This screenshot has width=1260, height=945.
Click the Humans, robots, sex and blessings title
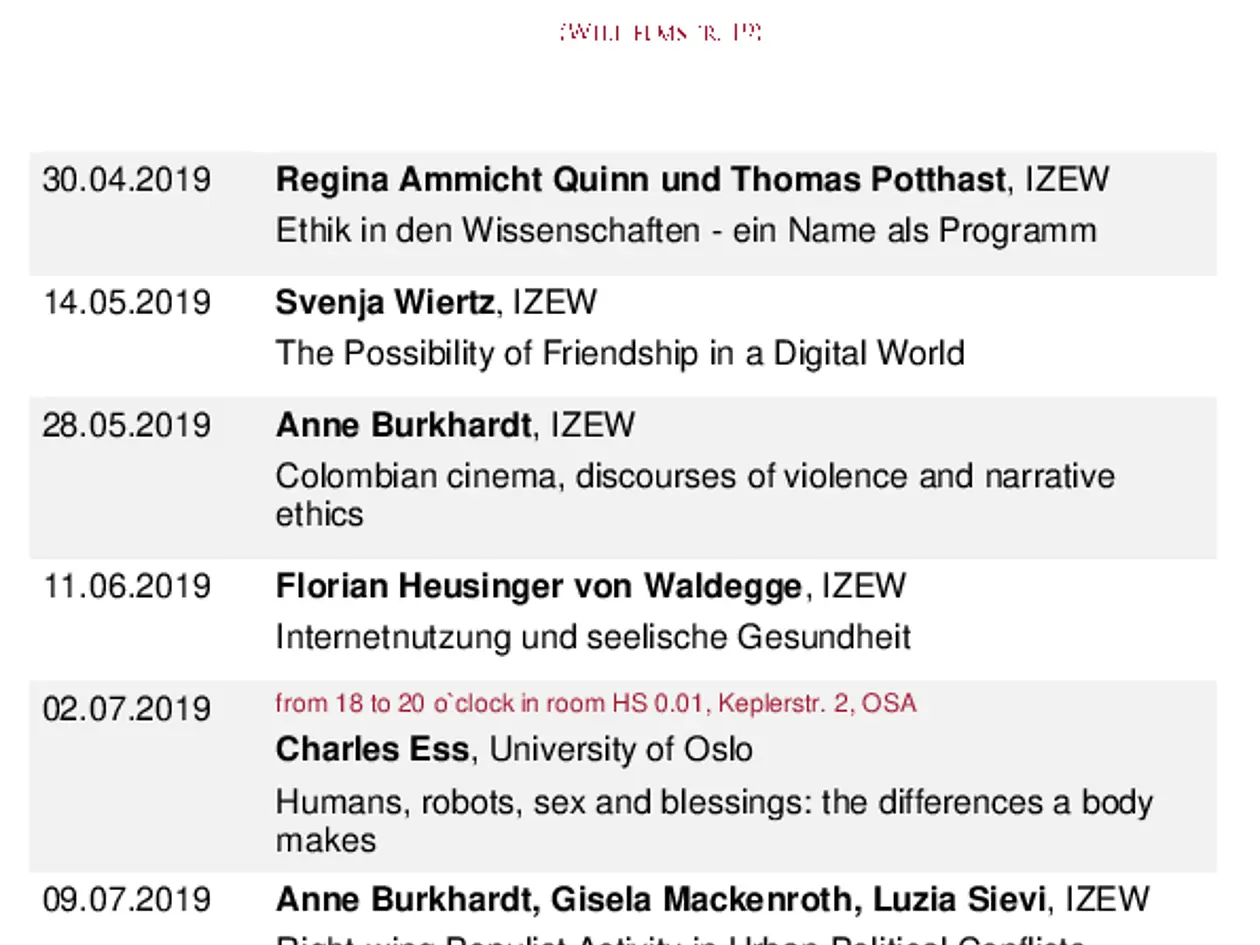[714, 820]
